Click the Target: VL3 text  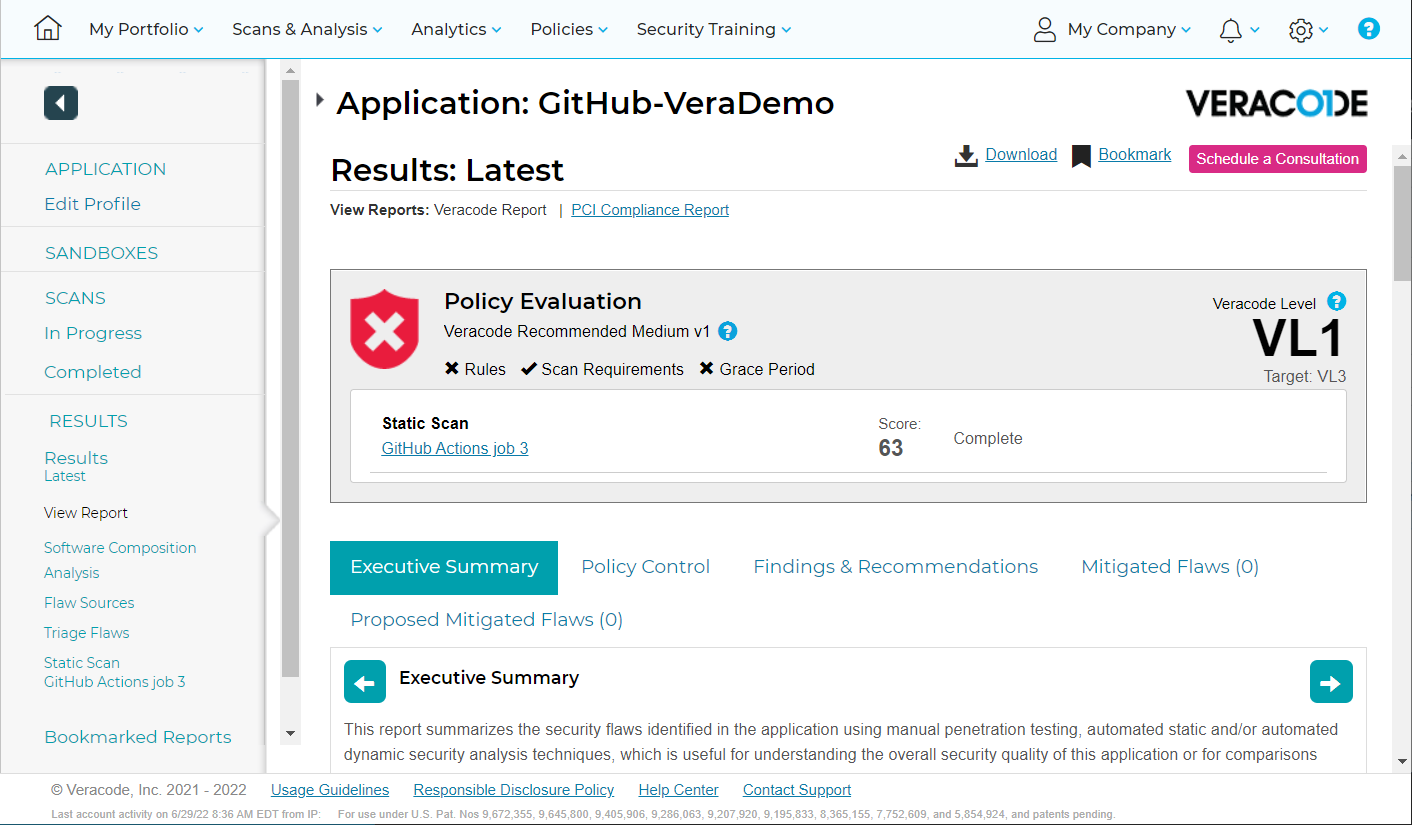click(1304, 377)
